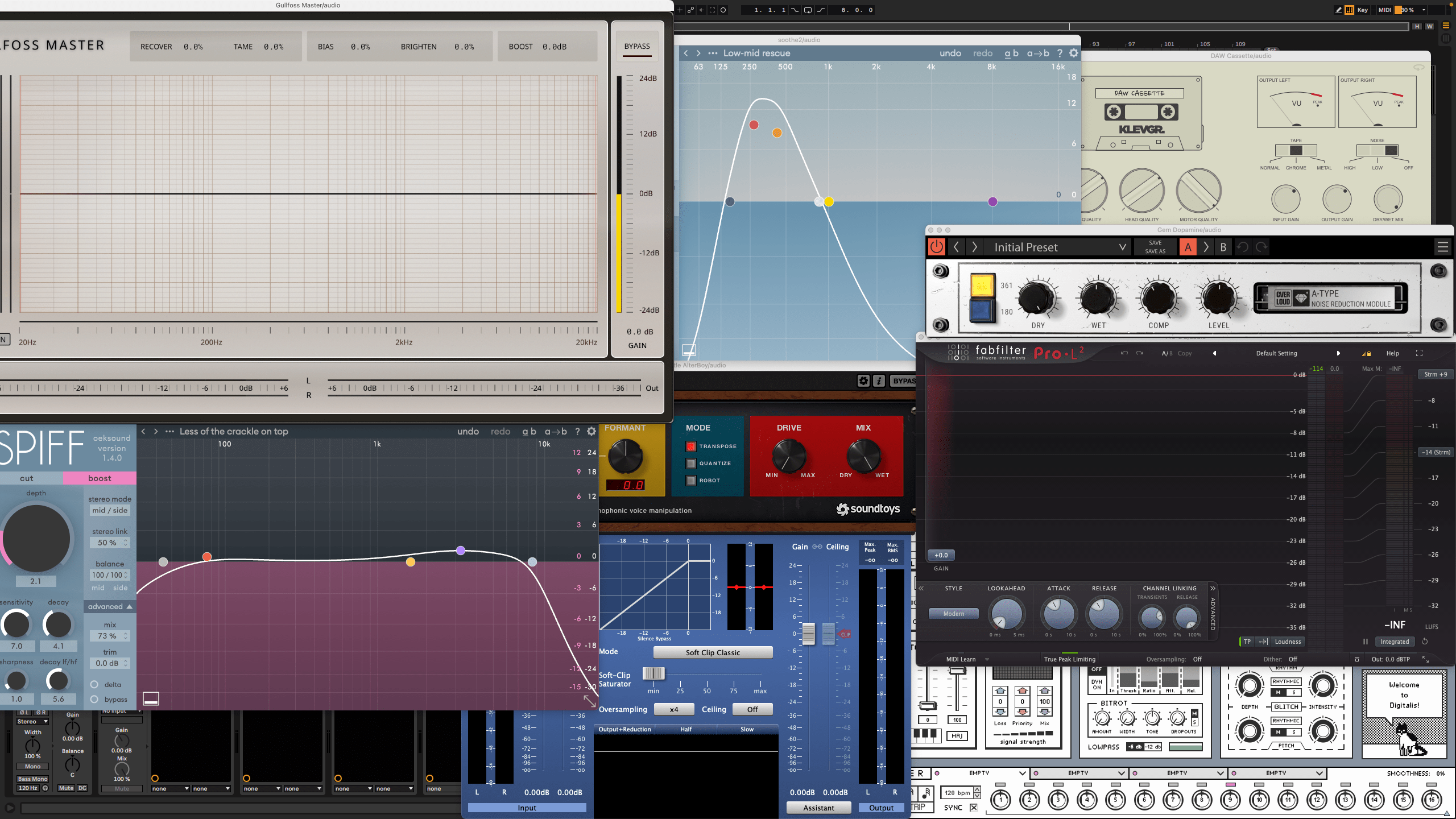Image resolution: width=1456 pixels, height=819 pixels.
Task: Click undo in soothe2 header
Action: (950, 53)
